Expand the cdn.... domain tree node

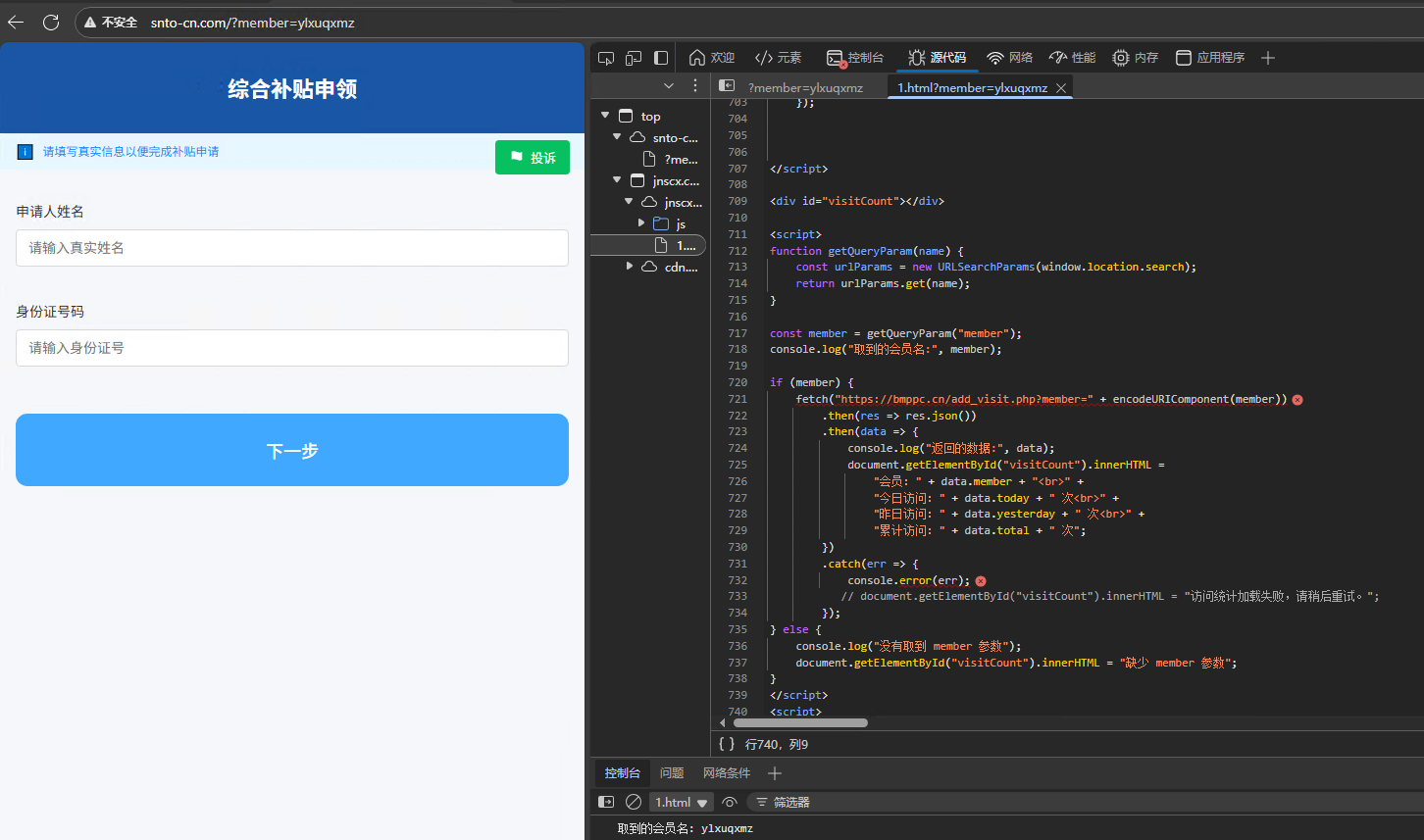(x=629, y=267)
